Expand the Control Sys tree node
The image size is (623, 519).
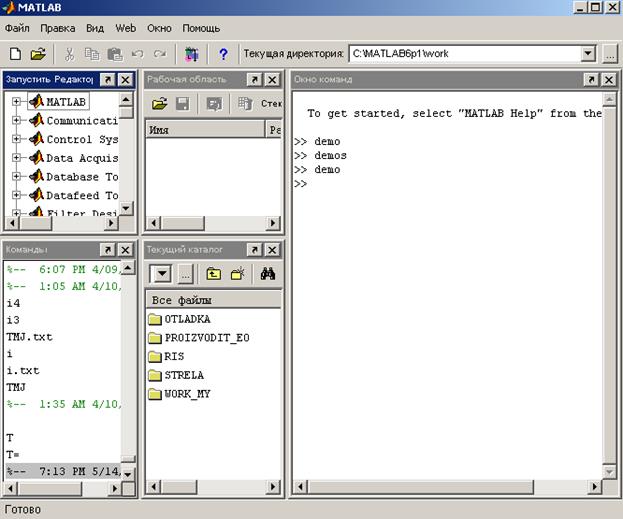(16, 139)
